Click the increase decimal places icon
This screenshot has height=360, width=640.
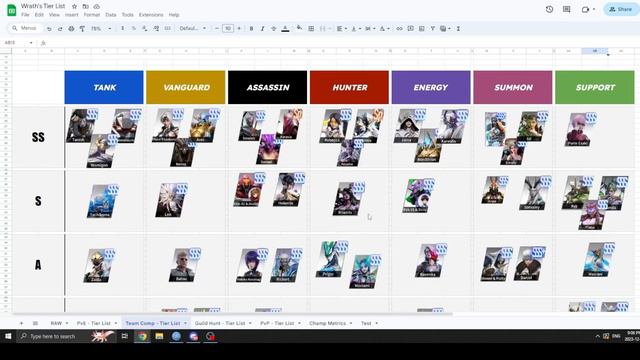click(156, 29)
